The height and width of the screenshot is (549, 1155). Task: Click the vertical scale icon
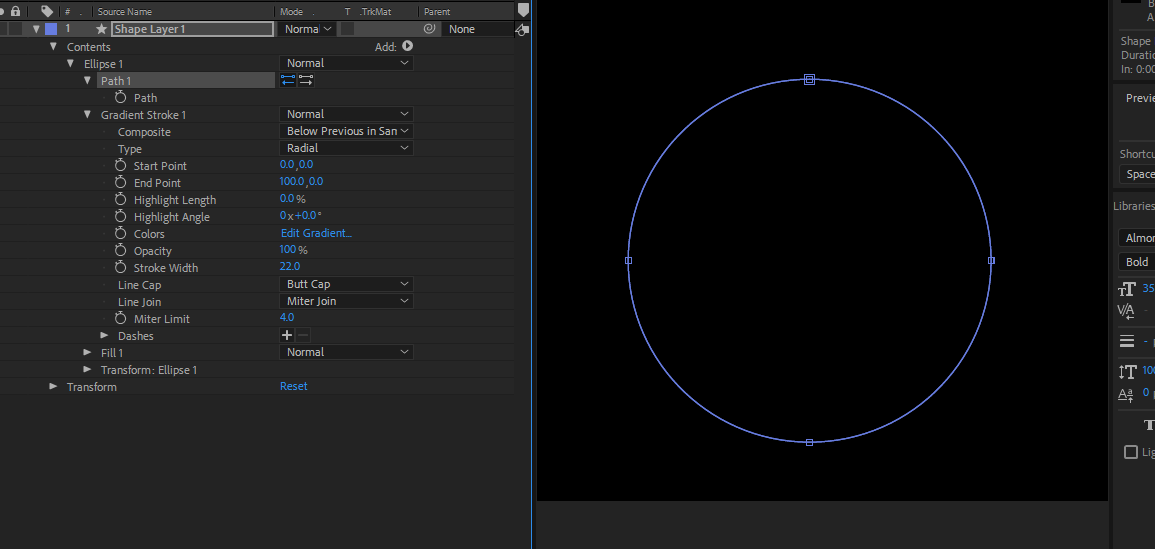1127,371
